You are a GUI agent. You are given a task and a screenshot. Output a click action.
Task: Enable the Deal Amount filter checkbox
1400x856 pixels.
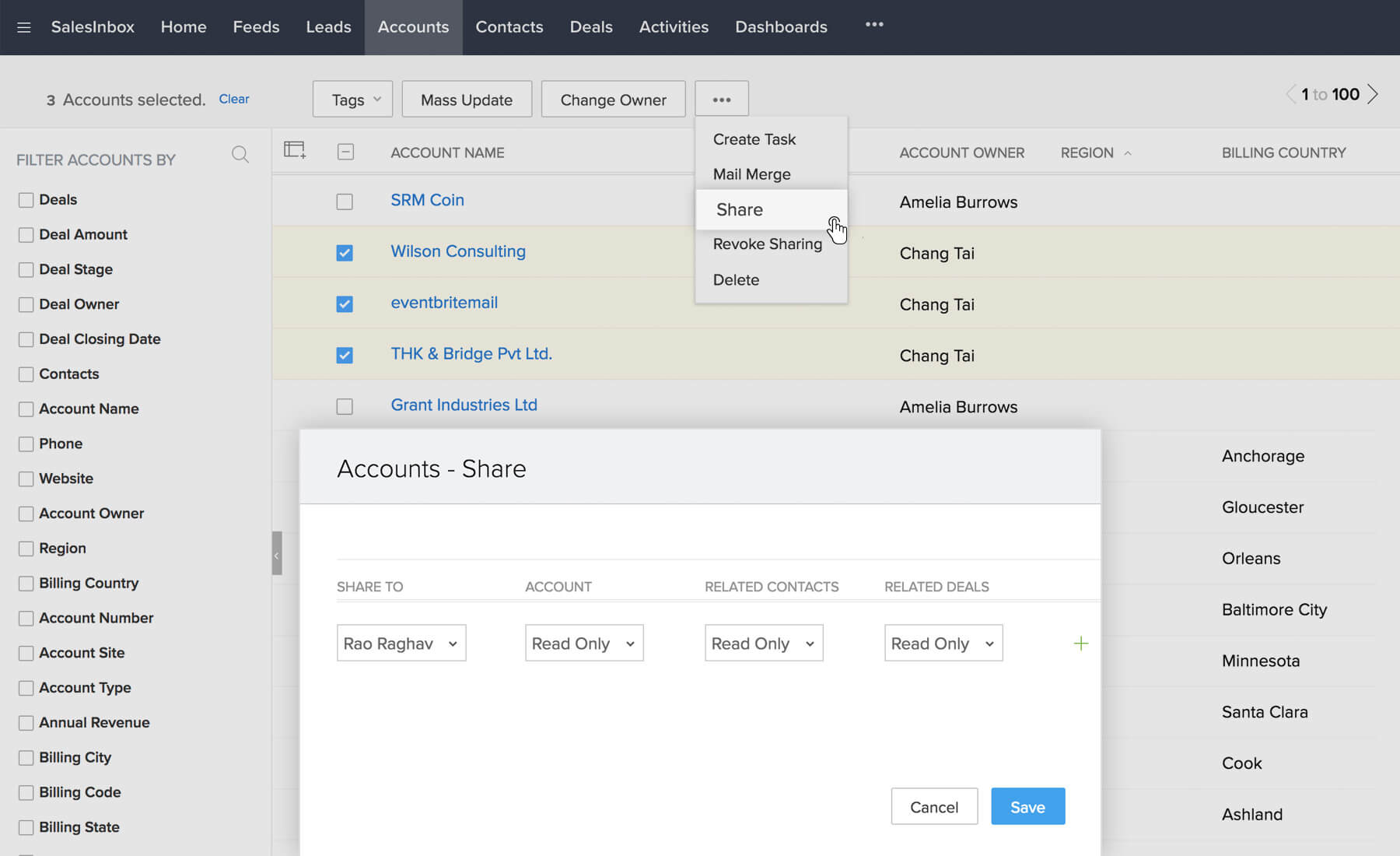point(26,235)
